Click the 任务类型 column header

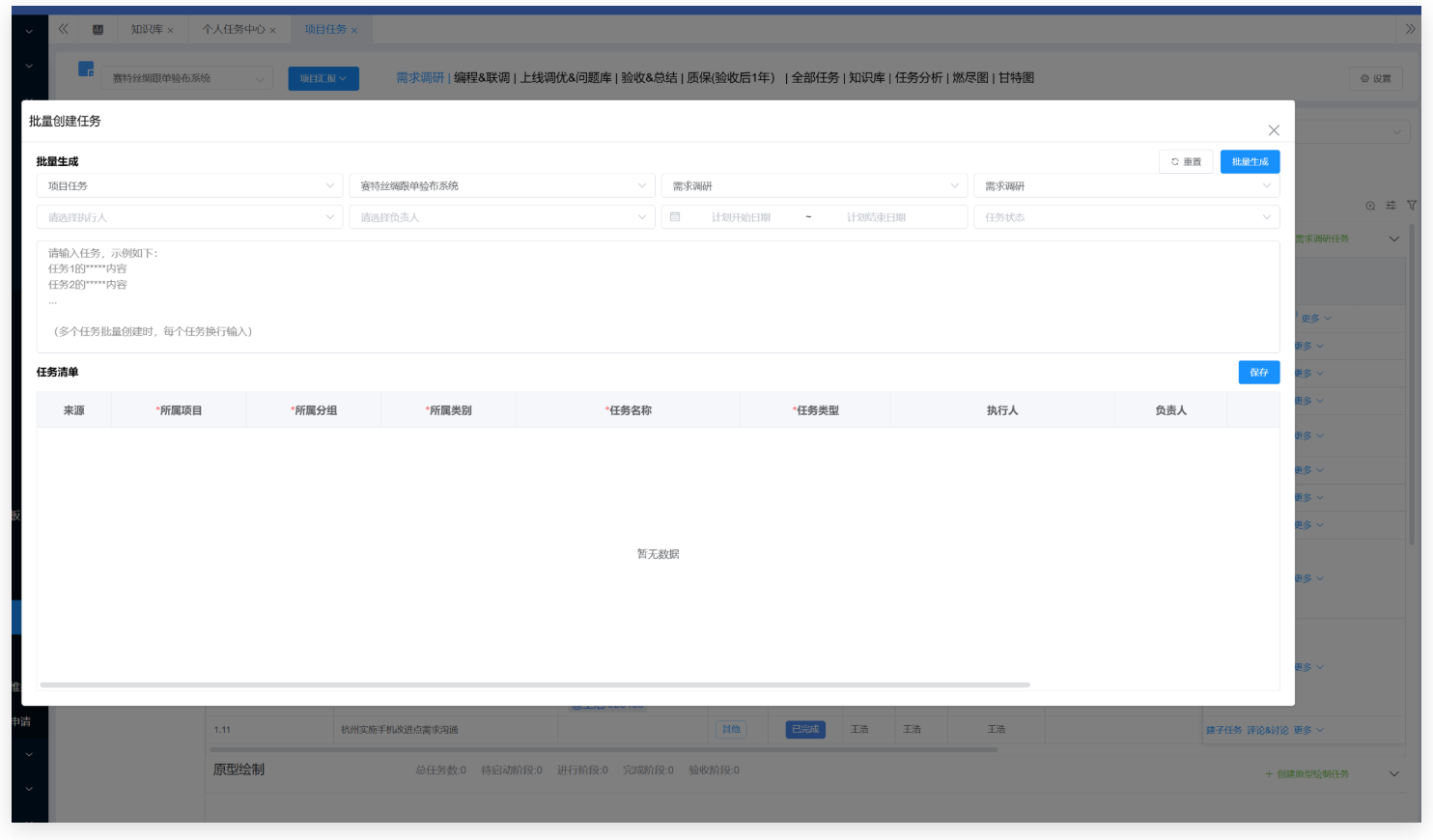click(816, 410)
